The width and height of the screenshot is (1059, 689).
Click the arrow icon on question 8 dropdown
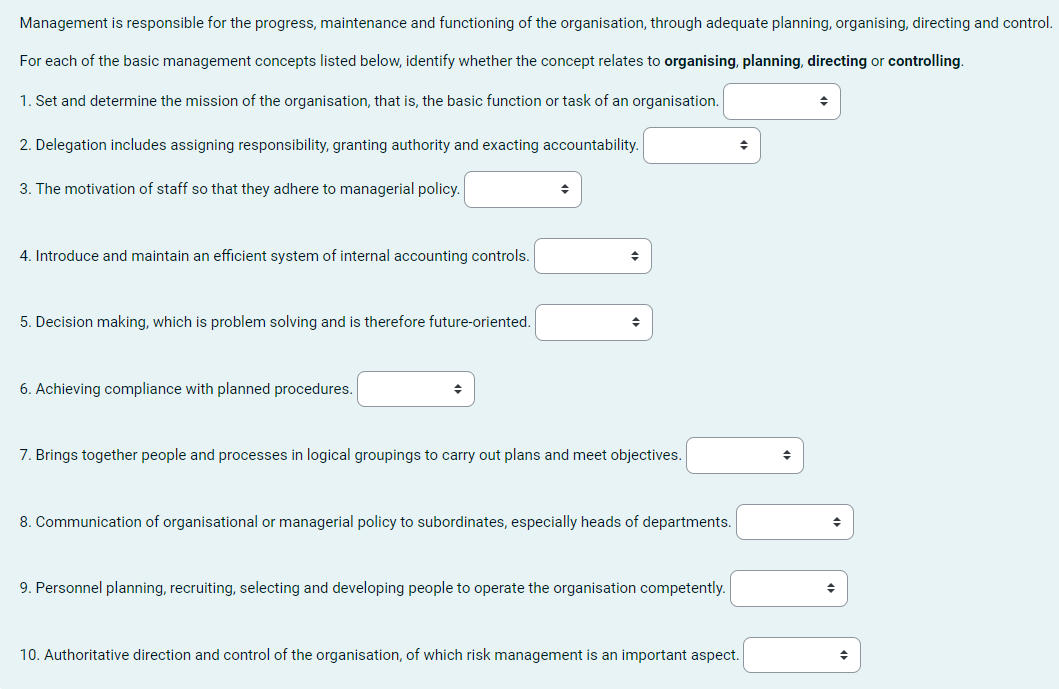point(837,521)
